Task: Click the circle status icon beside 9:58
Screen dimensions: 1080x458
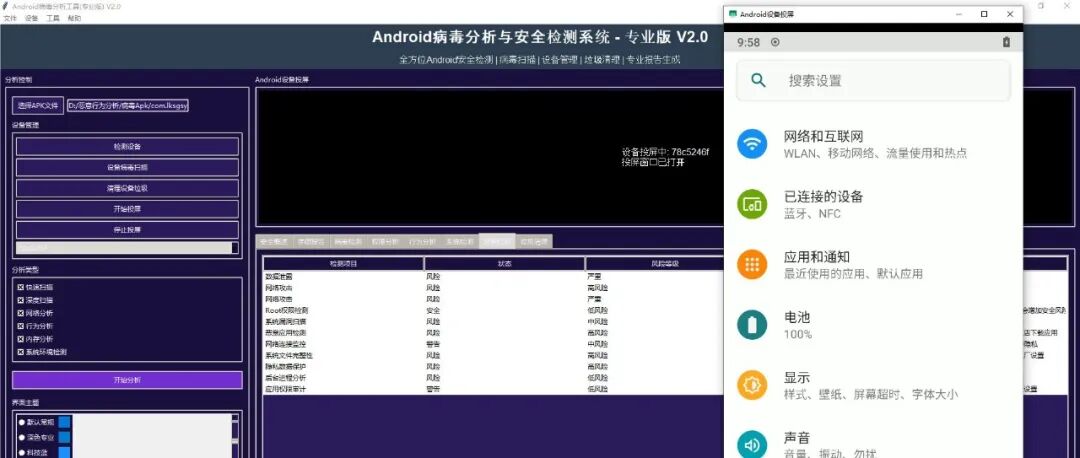Action: 775,42
